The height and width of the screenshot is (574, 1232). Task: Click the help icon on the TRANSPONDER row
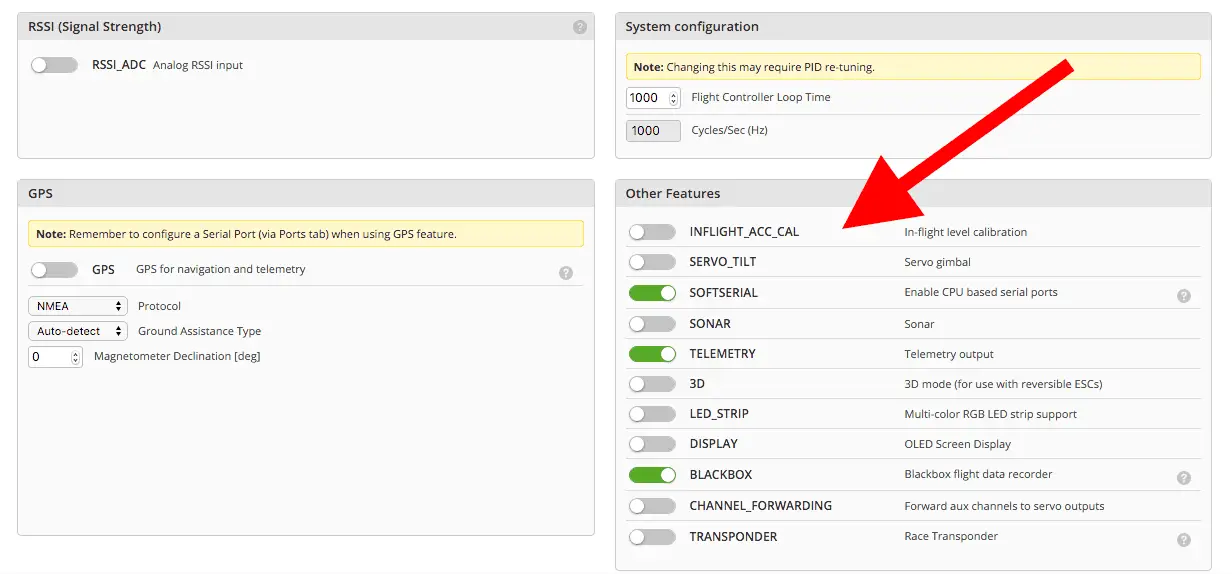[x=1183, y=540]
